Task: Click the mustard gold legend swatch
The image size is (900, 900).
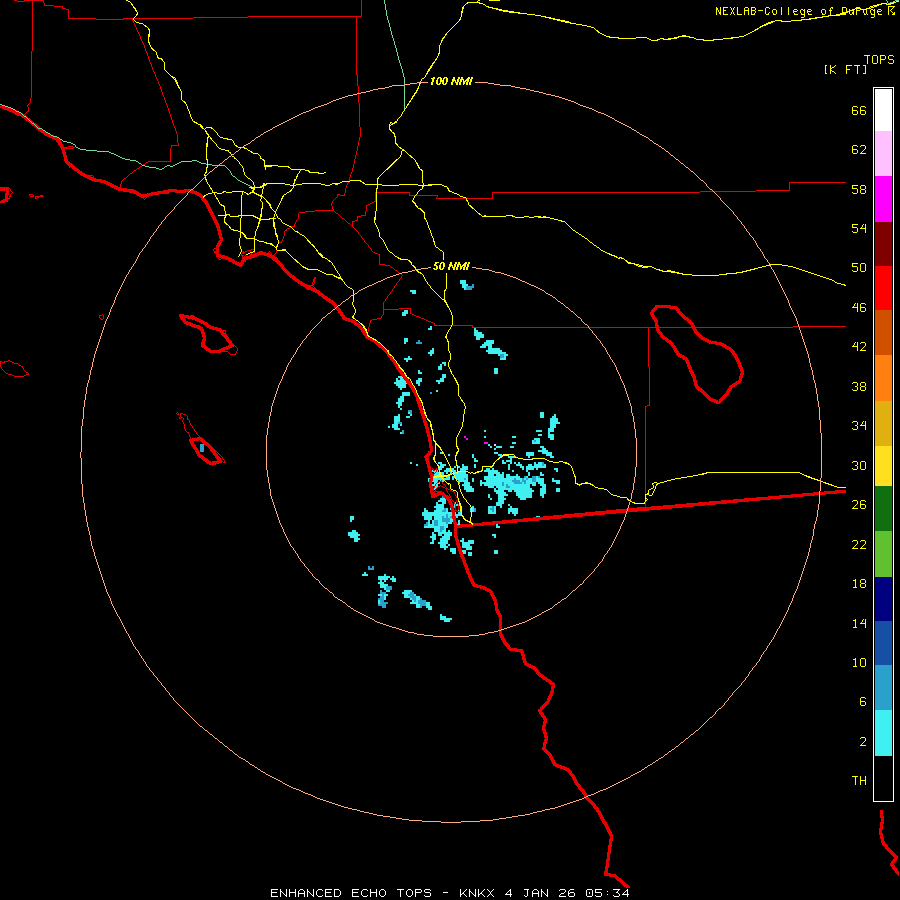Action: click(883, 423)
